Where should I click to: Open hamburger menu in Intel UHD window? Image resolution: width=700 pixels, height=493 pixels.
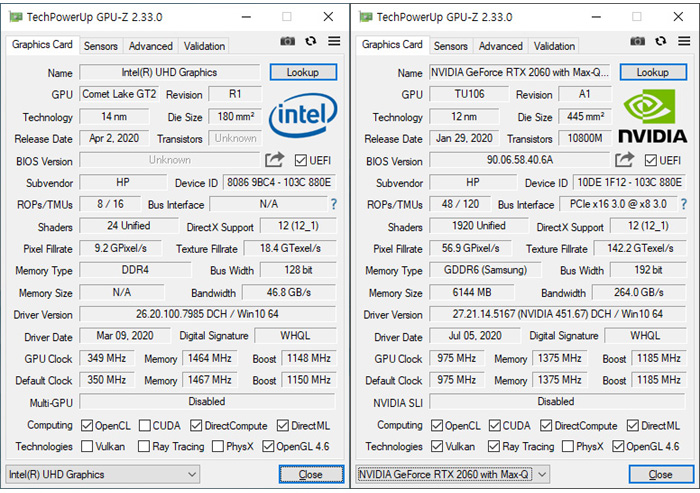pyautogui.click(x=334, y=41)
